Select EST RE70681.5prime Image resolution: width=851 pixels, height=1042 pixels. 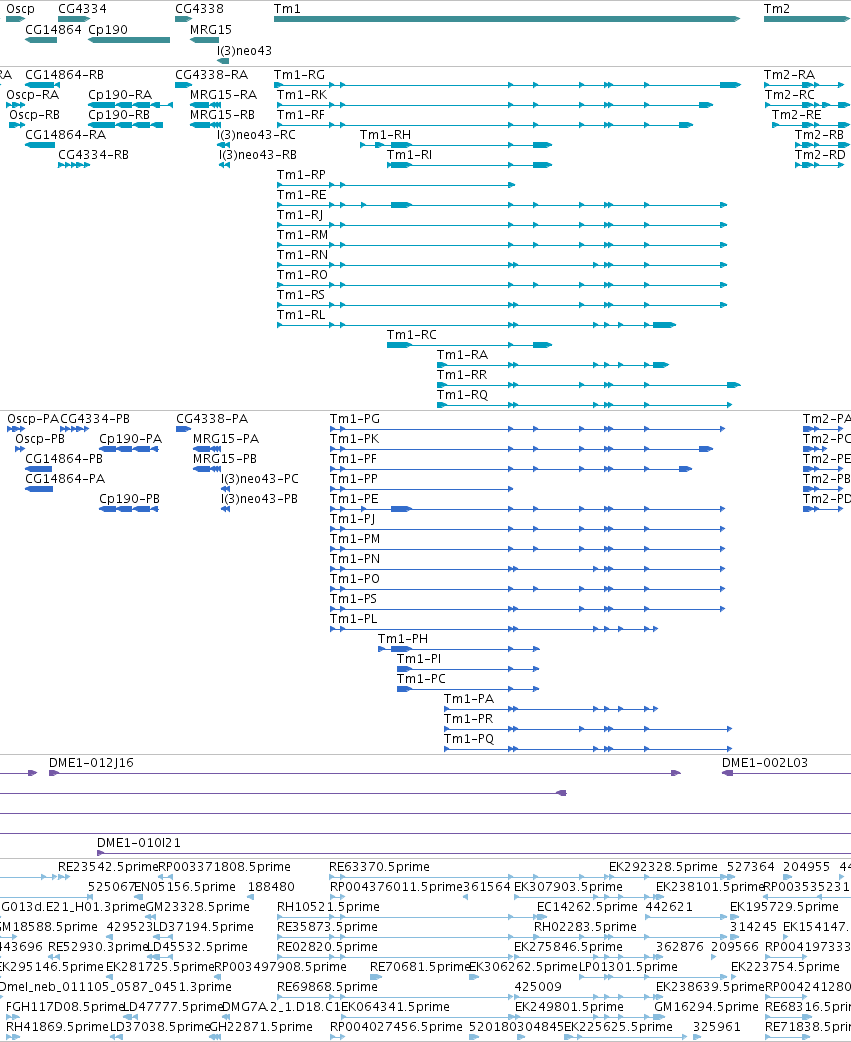(x=421, y=967)
